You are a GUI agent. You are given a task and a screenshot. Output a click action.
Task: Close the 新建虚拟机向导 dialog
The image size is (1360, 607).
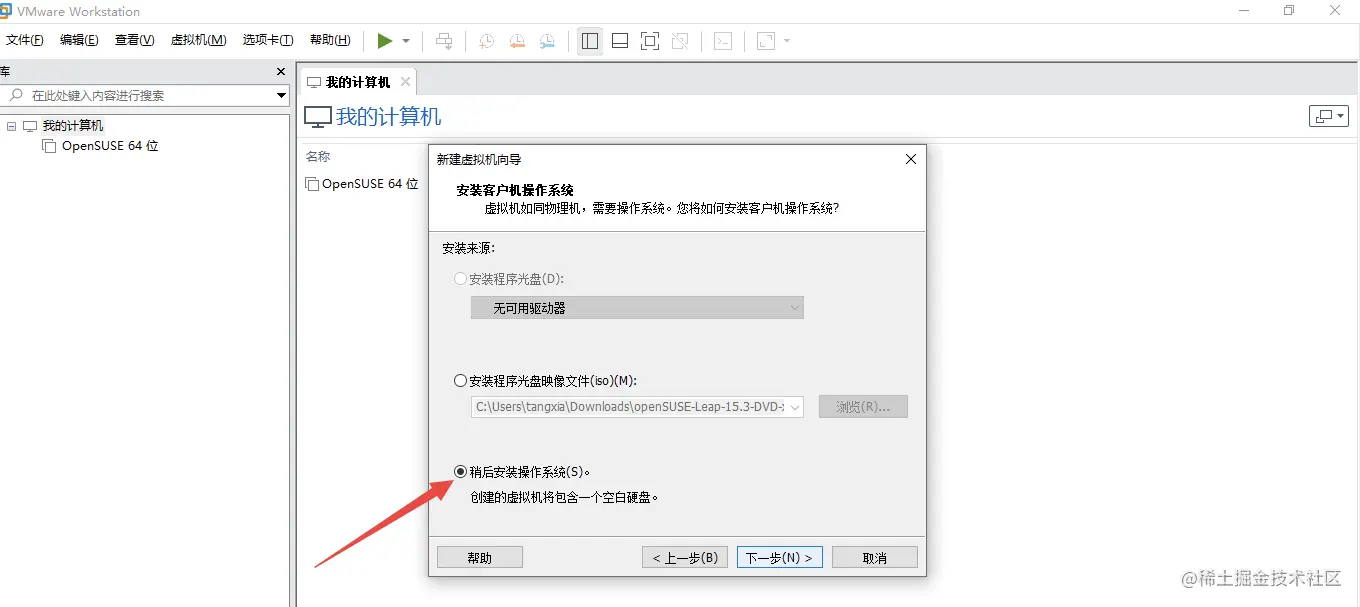tap(910, 159)
